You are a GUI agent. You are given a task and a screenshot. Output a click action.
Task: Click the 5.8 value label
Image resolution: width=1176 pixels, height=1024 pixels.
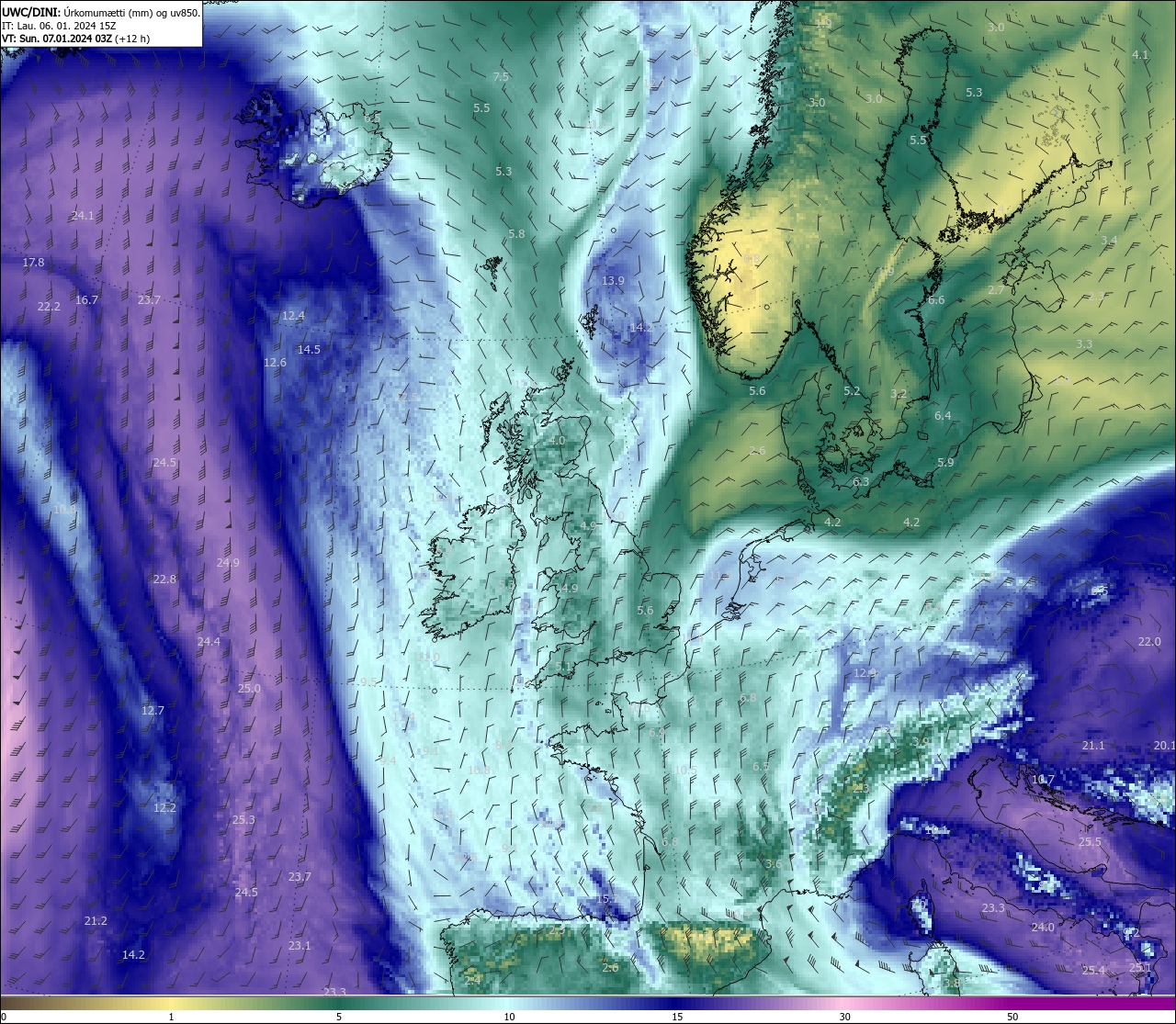[516, 233]
